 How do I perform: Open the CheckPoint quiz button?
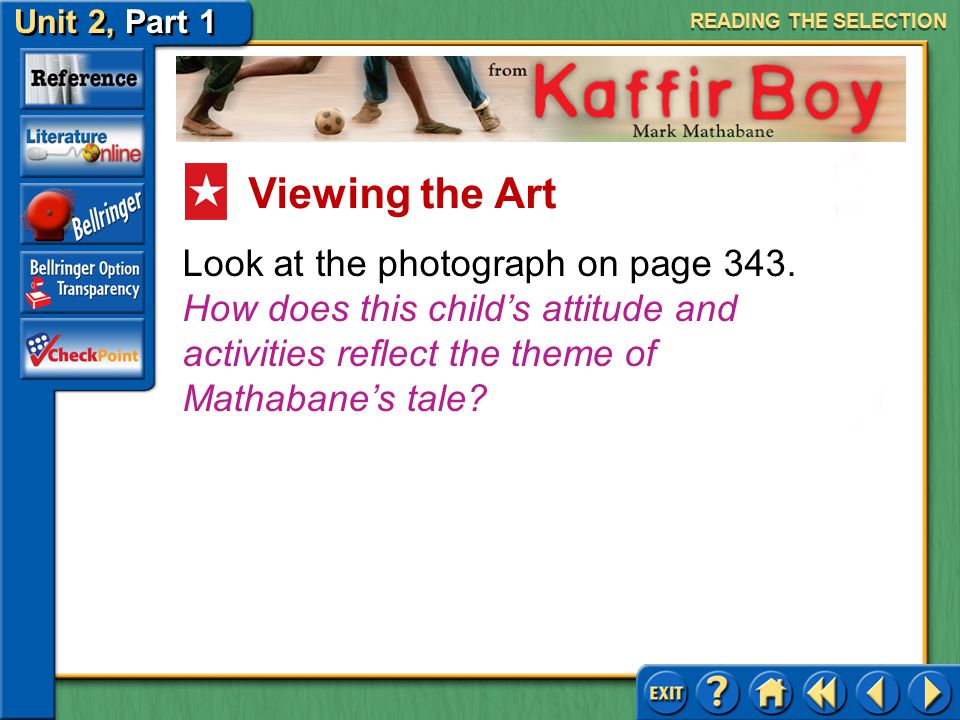tap(83, 348)
